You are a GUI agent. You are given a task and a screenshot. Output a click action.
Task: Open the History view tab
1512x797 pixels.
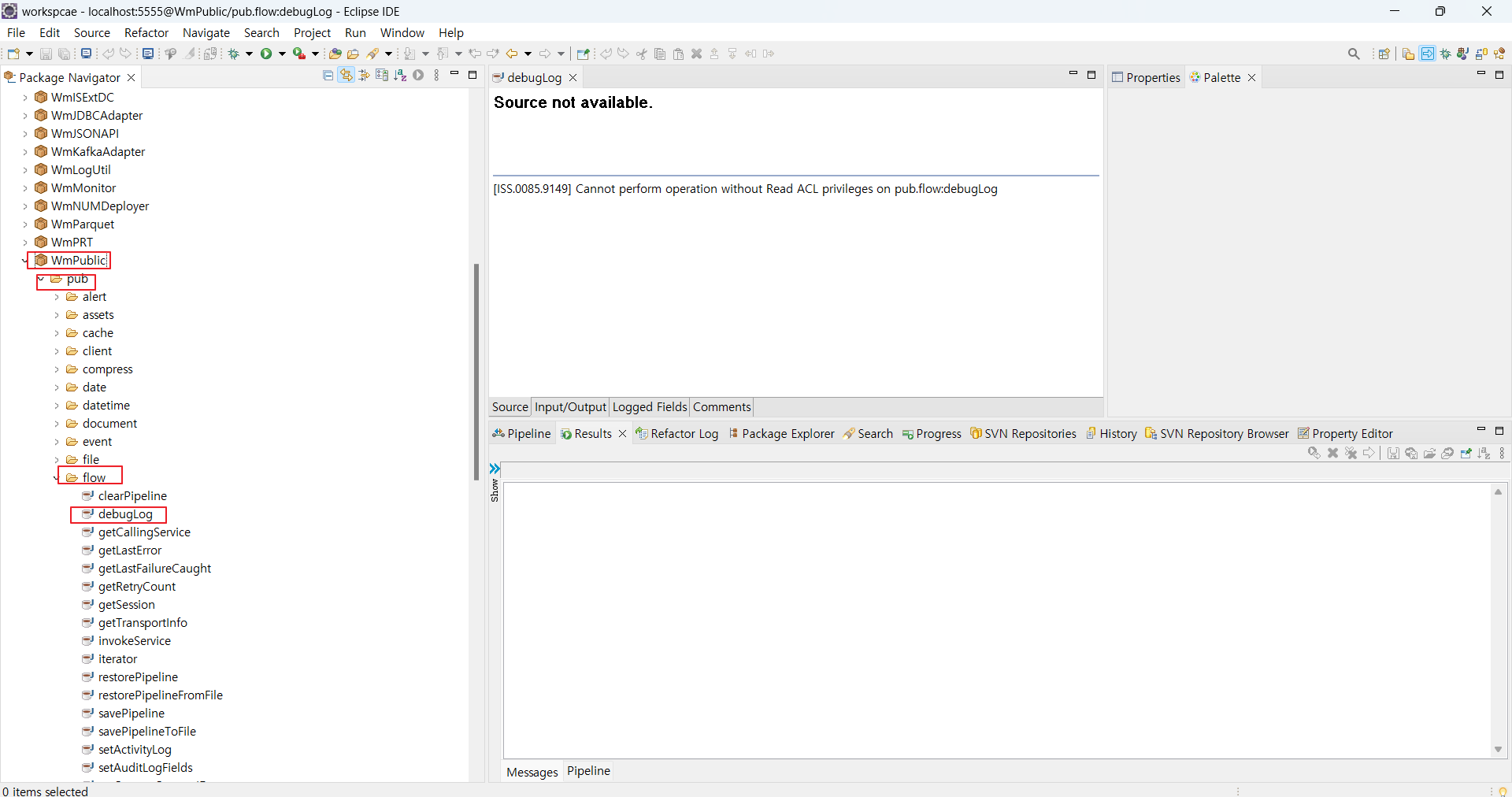click(1111, 433)
